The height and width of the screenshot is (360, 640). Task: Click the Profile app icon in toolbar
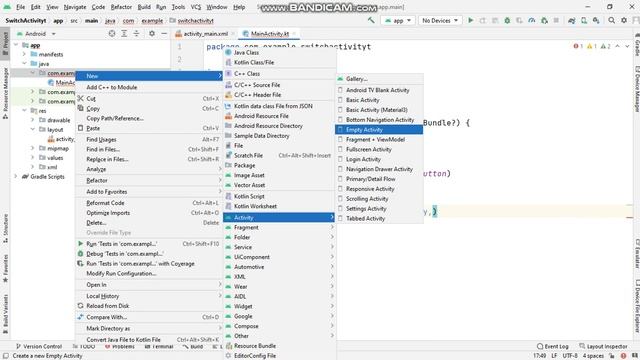(x=531, y=20)
